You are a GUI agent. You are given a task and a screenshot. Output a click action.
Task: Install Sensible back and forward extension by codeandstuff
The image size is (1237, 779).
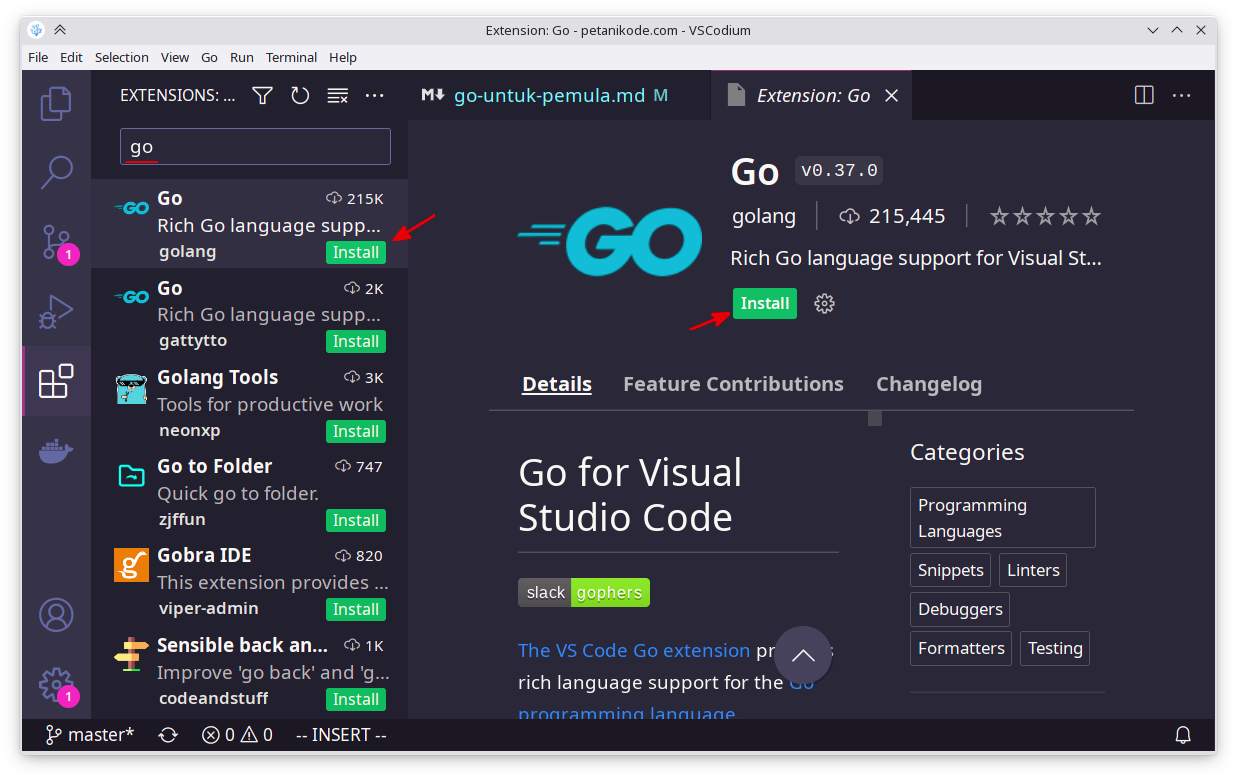point(356,699)
